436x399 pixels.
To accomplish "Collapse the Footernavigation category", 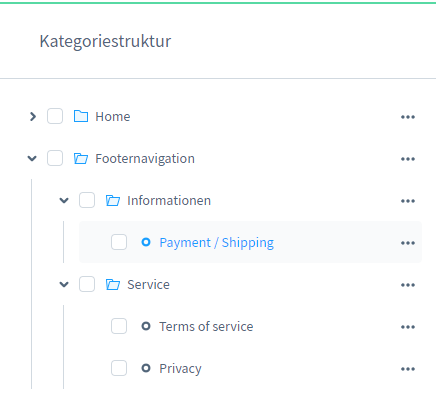I will point(32,158).
